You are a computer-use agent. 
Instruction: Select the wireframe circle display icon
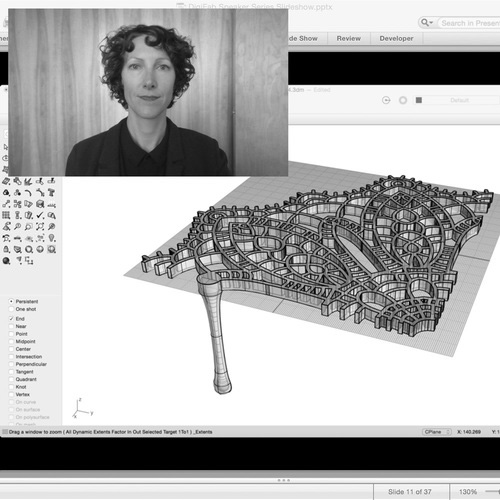(x=29, y=249)
